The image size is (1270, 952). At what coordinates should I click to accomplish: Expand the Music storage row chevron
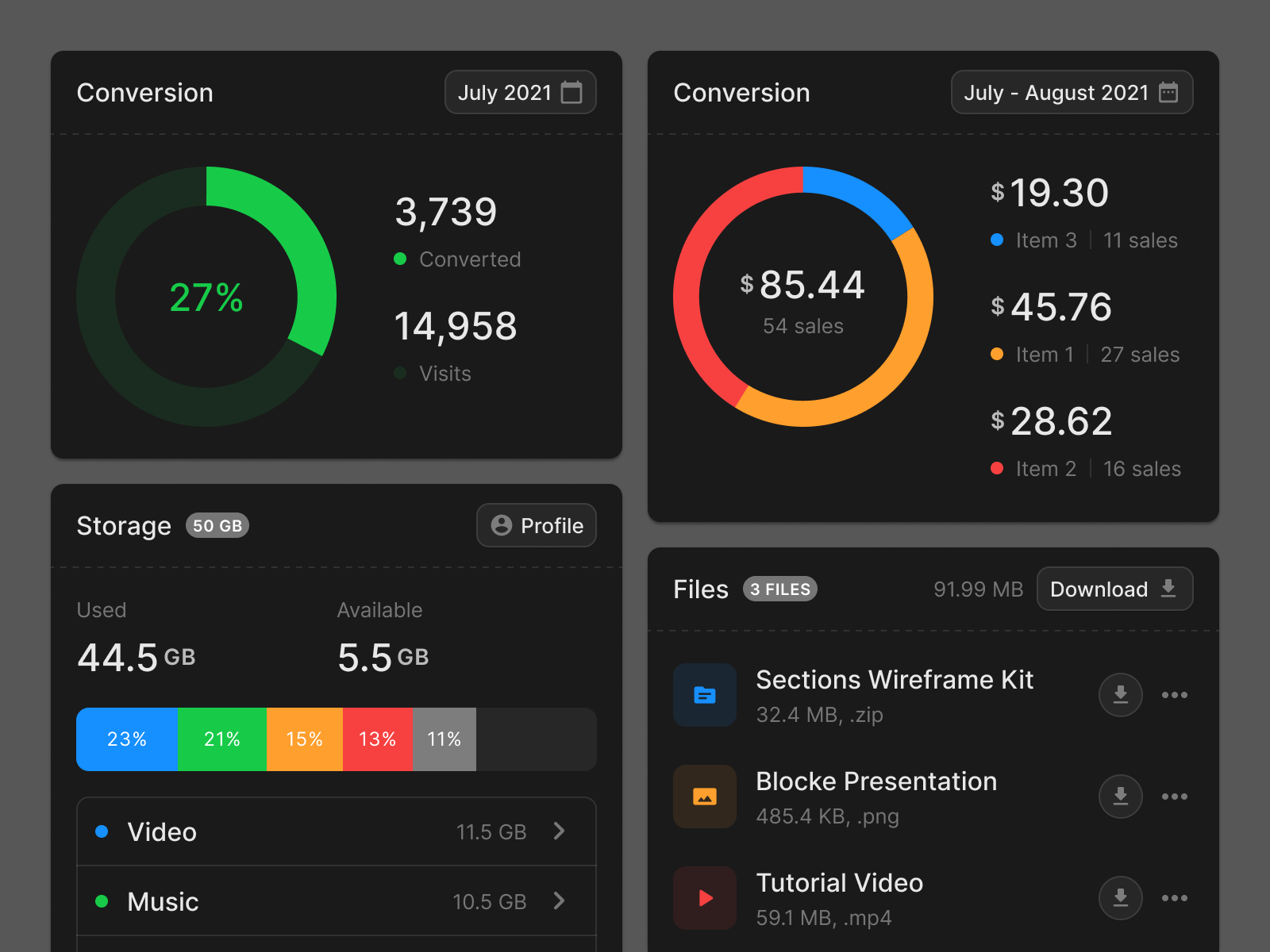(x=560, y=901)
